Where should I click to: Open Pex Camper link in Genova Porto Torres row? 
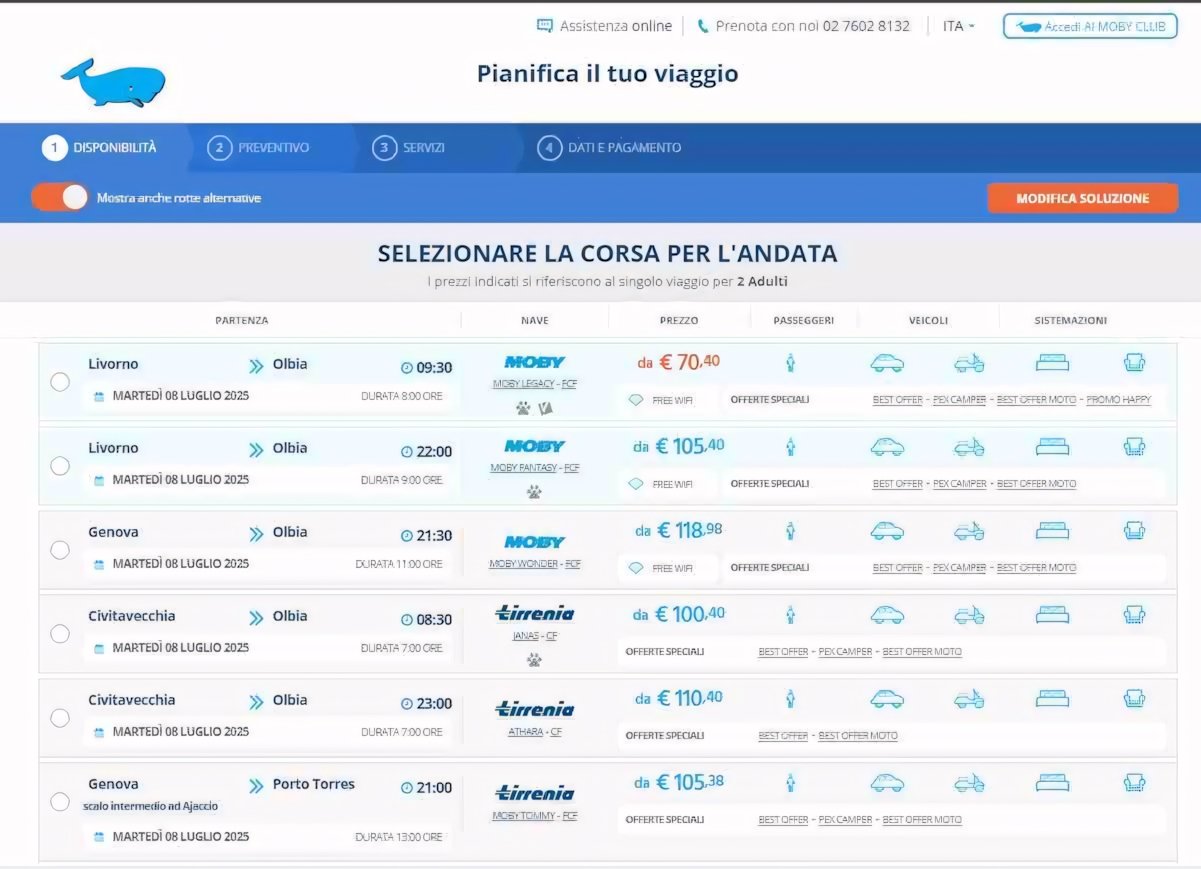[845, 820]
